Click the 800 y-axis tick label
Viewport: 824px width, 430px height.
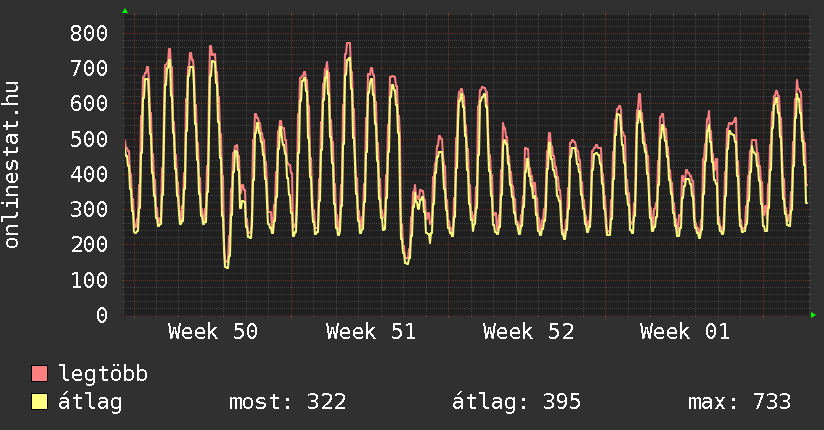[88, 33]
